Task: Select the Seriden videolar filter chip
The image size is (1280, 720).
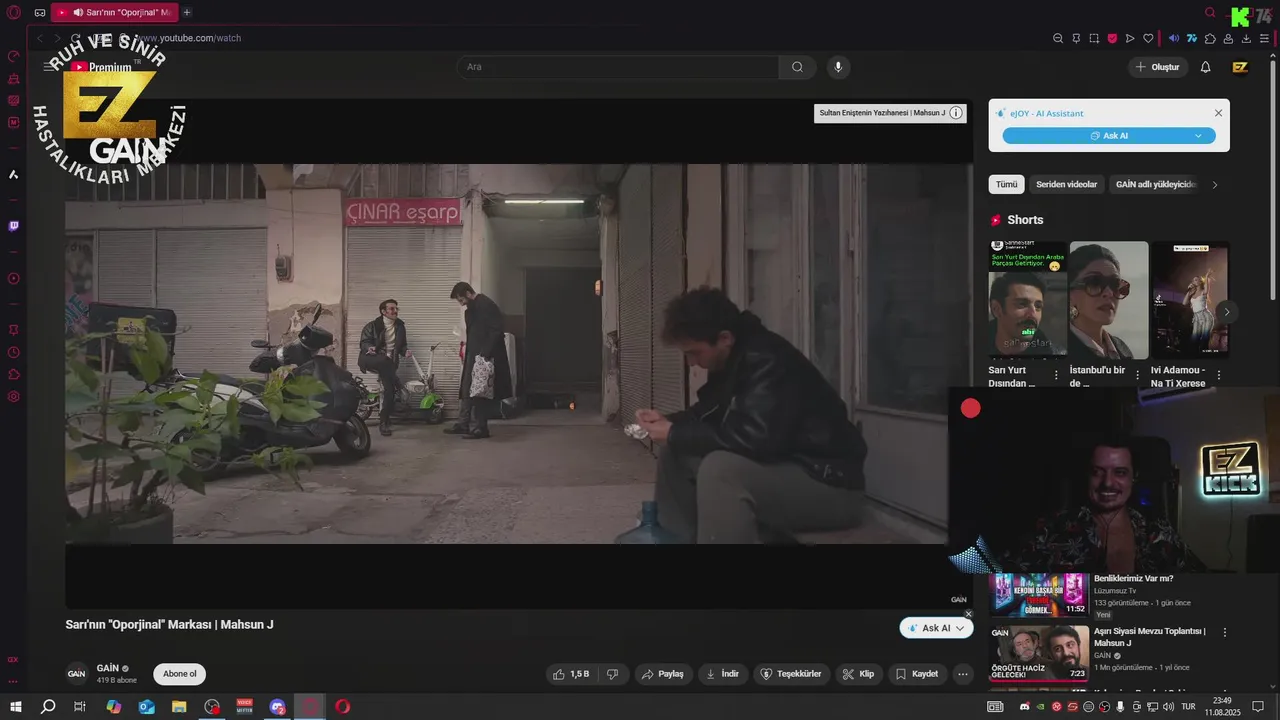Action: pos(1066,184)
